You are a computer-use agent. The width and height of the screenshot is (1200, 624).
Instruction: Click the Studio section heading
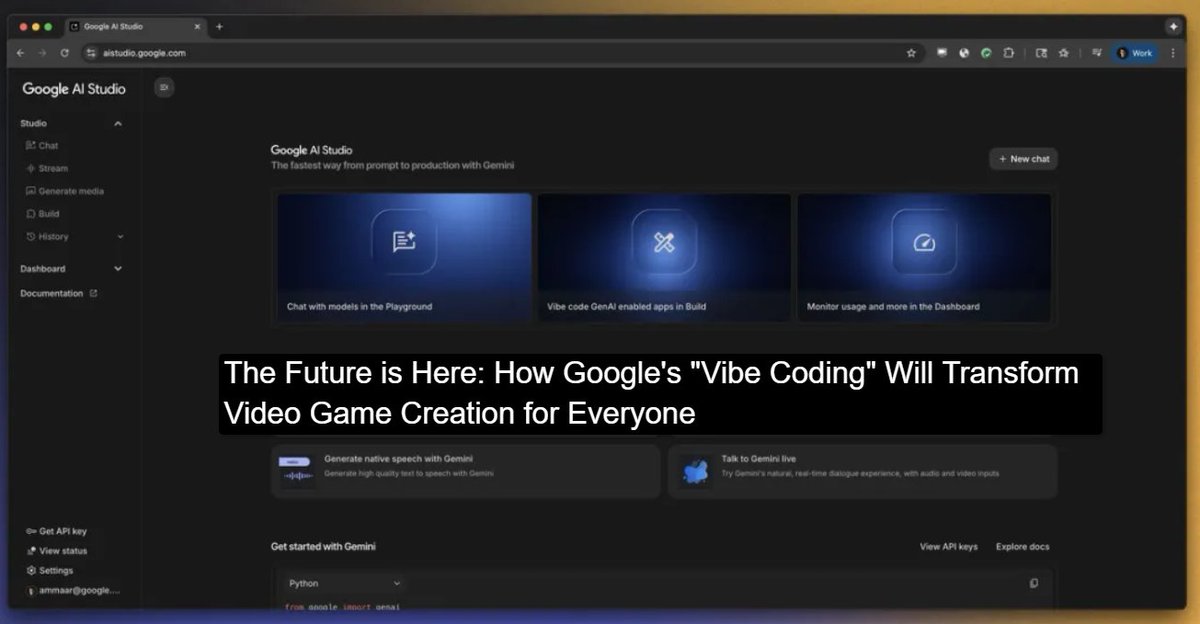coord(33,124)
